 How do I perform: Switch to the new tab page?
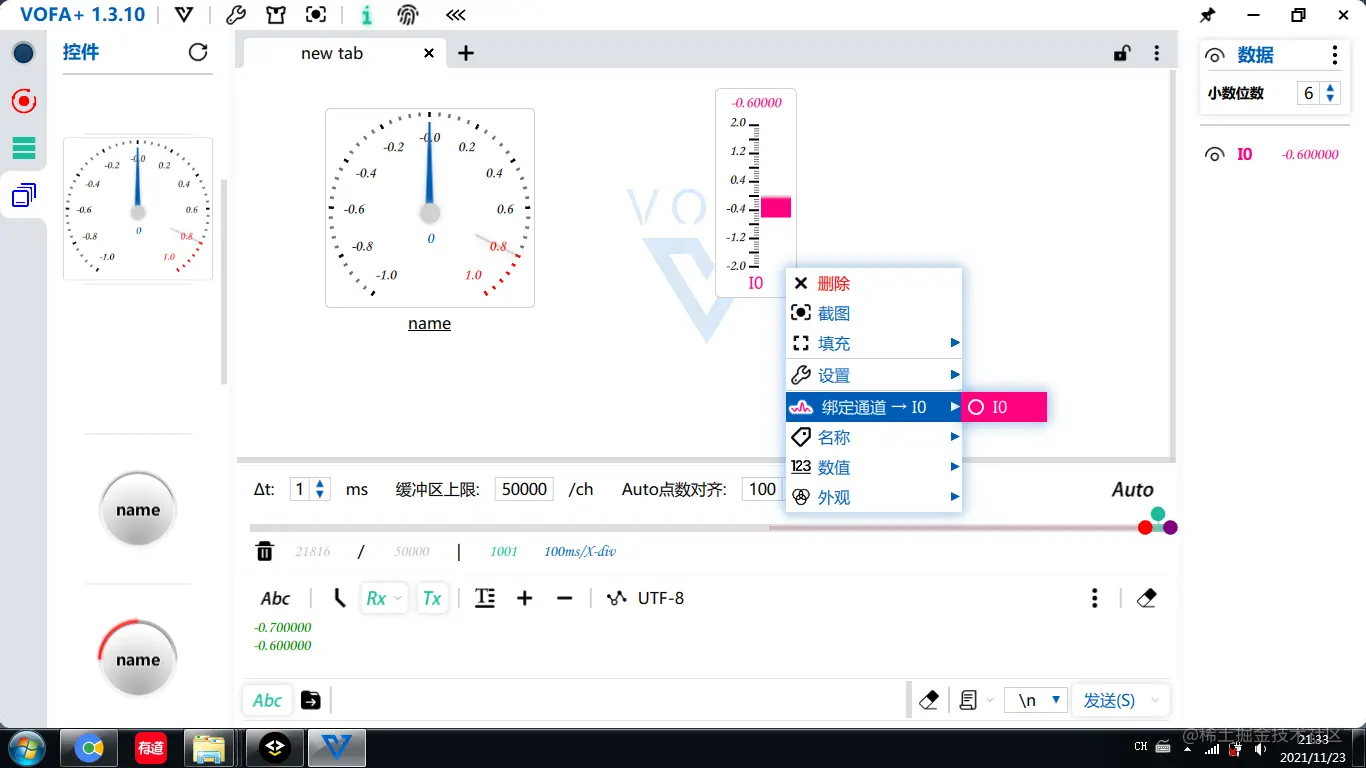[331, 53]
